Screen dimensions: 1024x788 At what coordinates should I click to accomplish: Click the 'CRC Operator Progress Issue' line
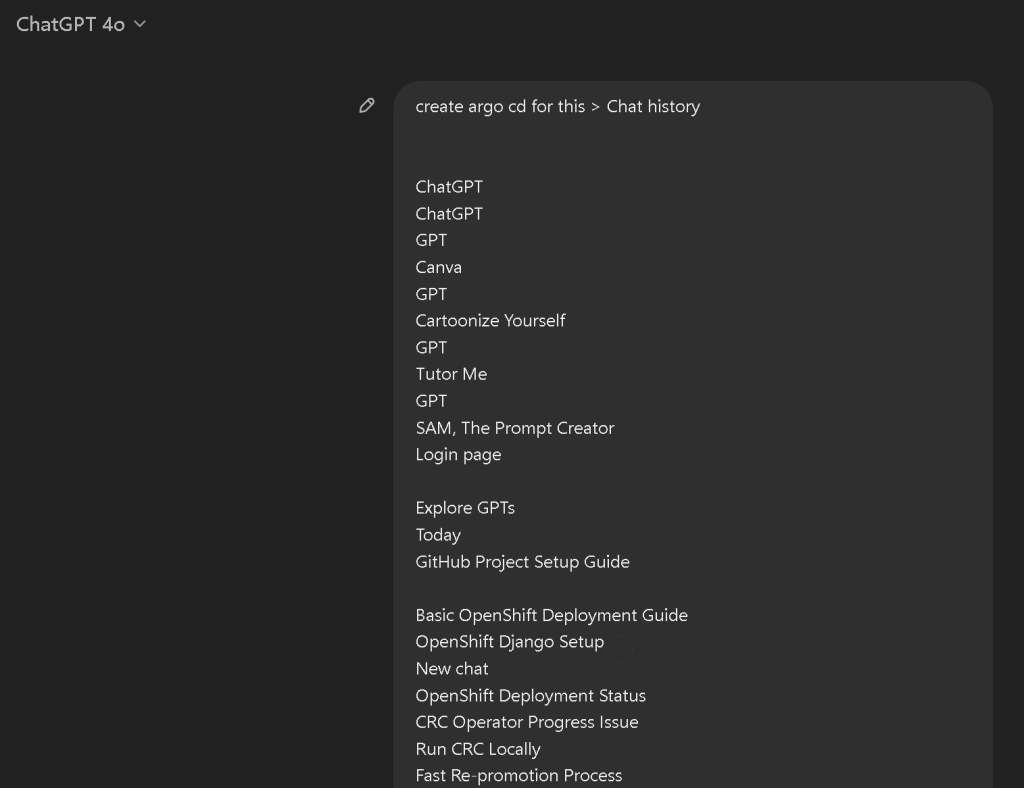coord(527,723)
